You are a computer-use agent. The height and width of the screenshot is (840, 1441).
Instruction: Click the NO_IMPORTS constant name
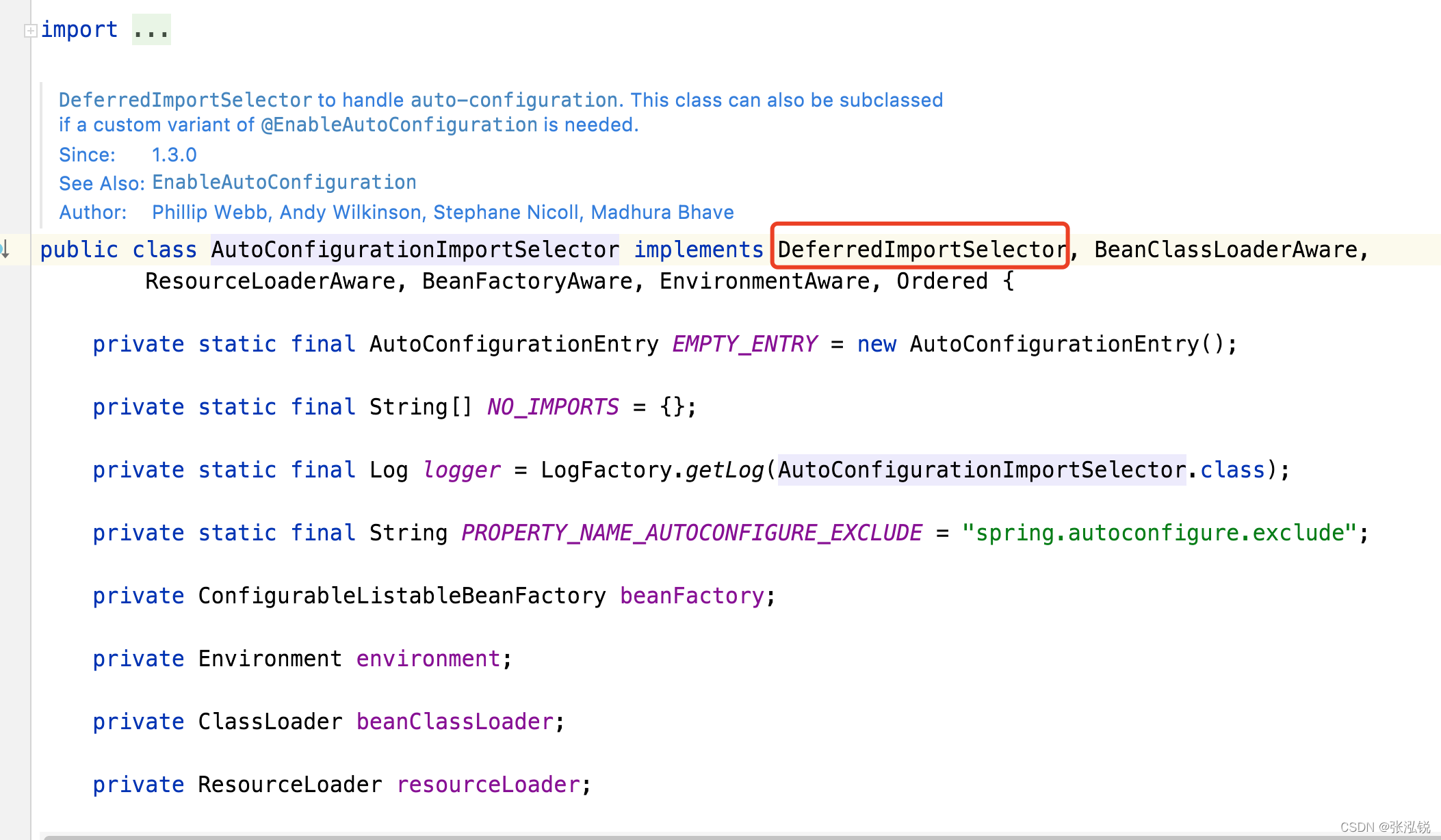pyautogui.click(x=553, y=407)
